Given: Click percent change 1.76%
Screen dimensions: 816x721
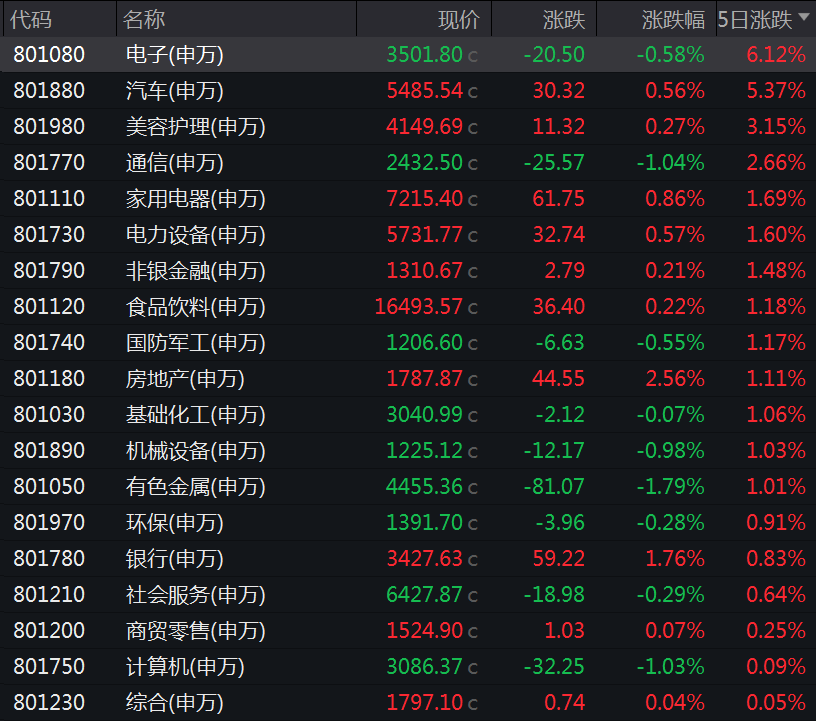Looking at the screenshot, I should (x=675, y=558).
